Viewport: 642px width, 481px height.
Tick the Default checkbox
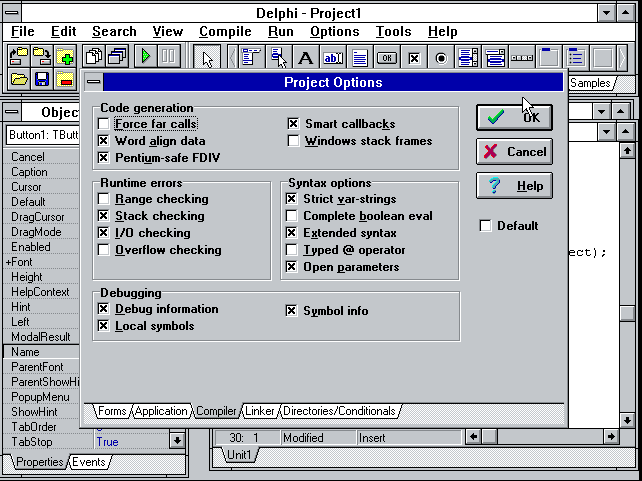[x=486, y=226]
